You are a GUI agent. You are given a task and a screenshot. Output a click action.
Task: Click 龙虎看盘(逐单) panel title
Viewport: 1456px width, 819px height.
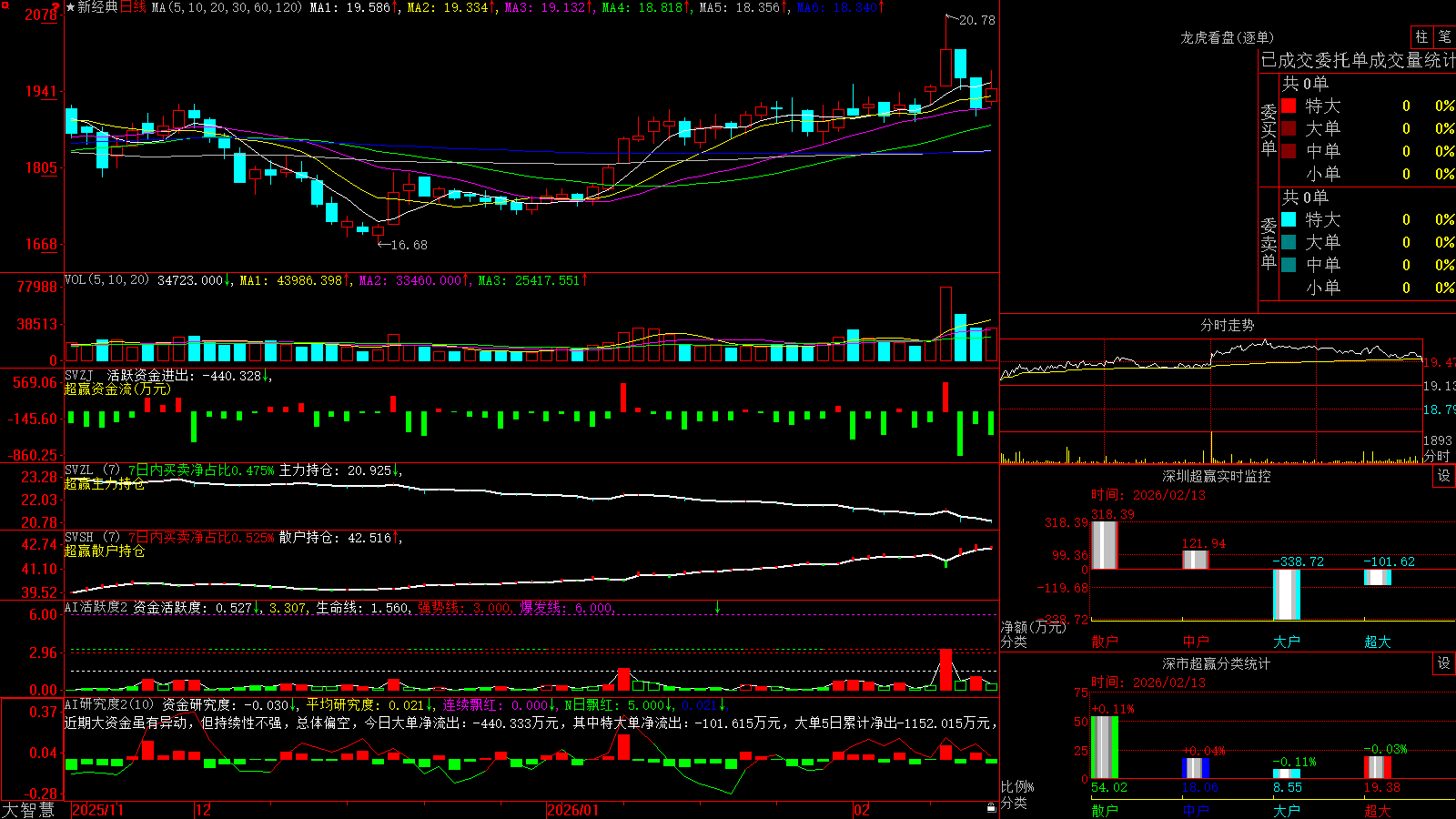click(1227, 37)
